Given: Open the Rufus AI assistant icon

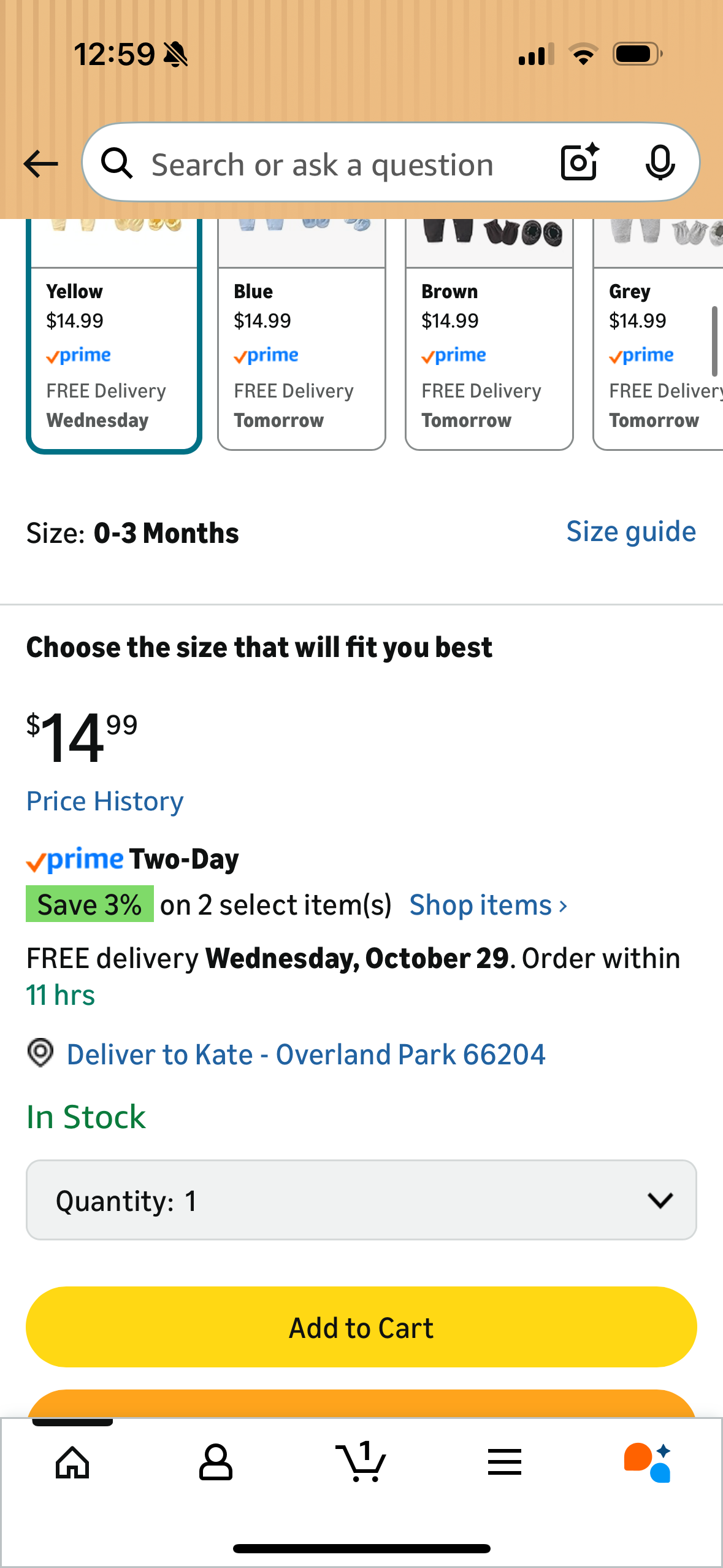Looking at the screenshot, I should coord(648,1462).
